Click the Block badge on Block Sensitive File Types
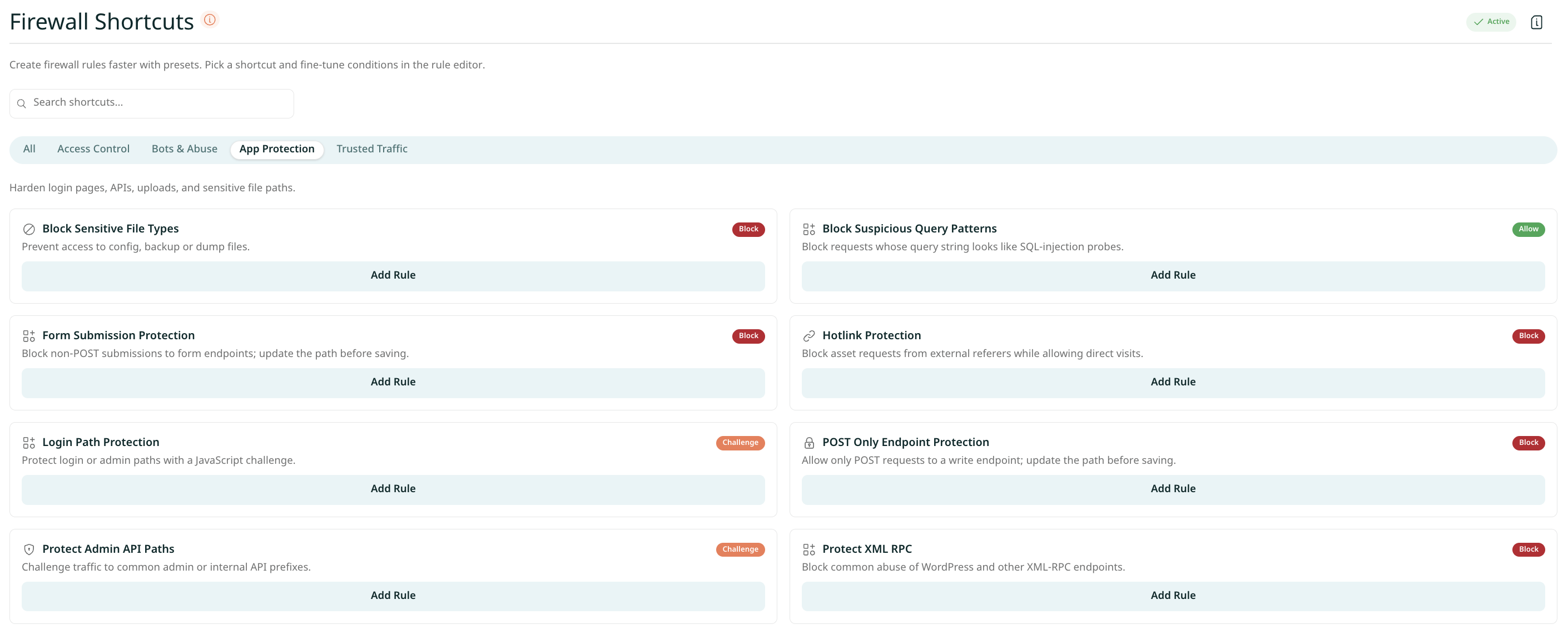The height and width of the screenshot is (644, 1568). tap(748, 229)
